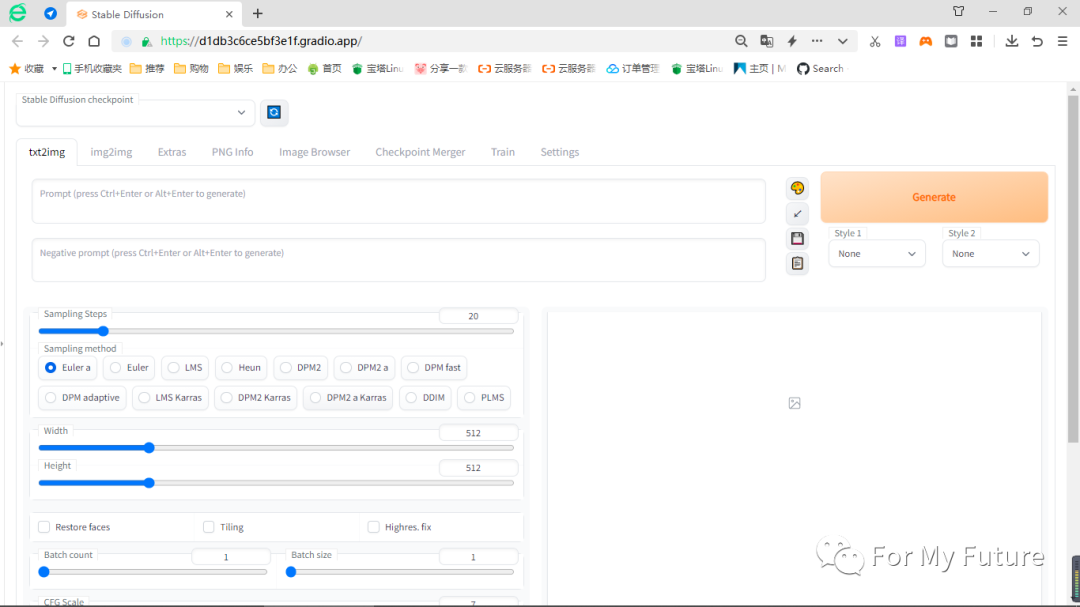This screenshot has width=1080, height=607.
Task: Open the 娱乐 bookmark folder
Action: click(236, 68)
